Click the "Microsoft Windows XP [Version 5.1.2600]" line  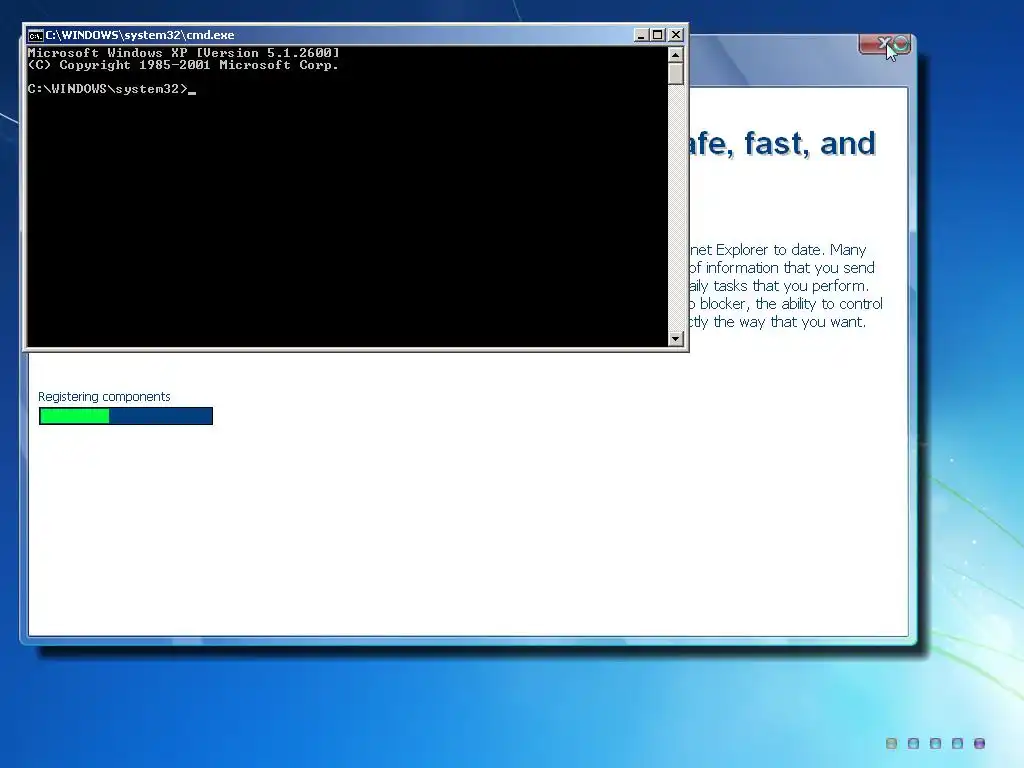(x=184, y=53)
